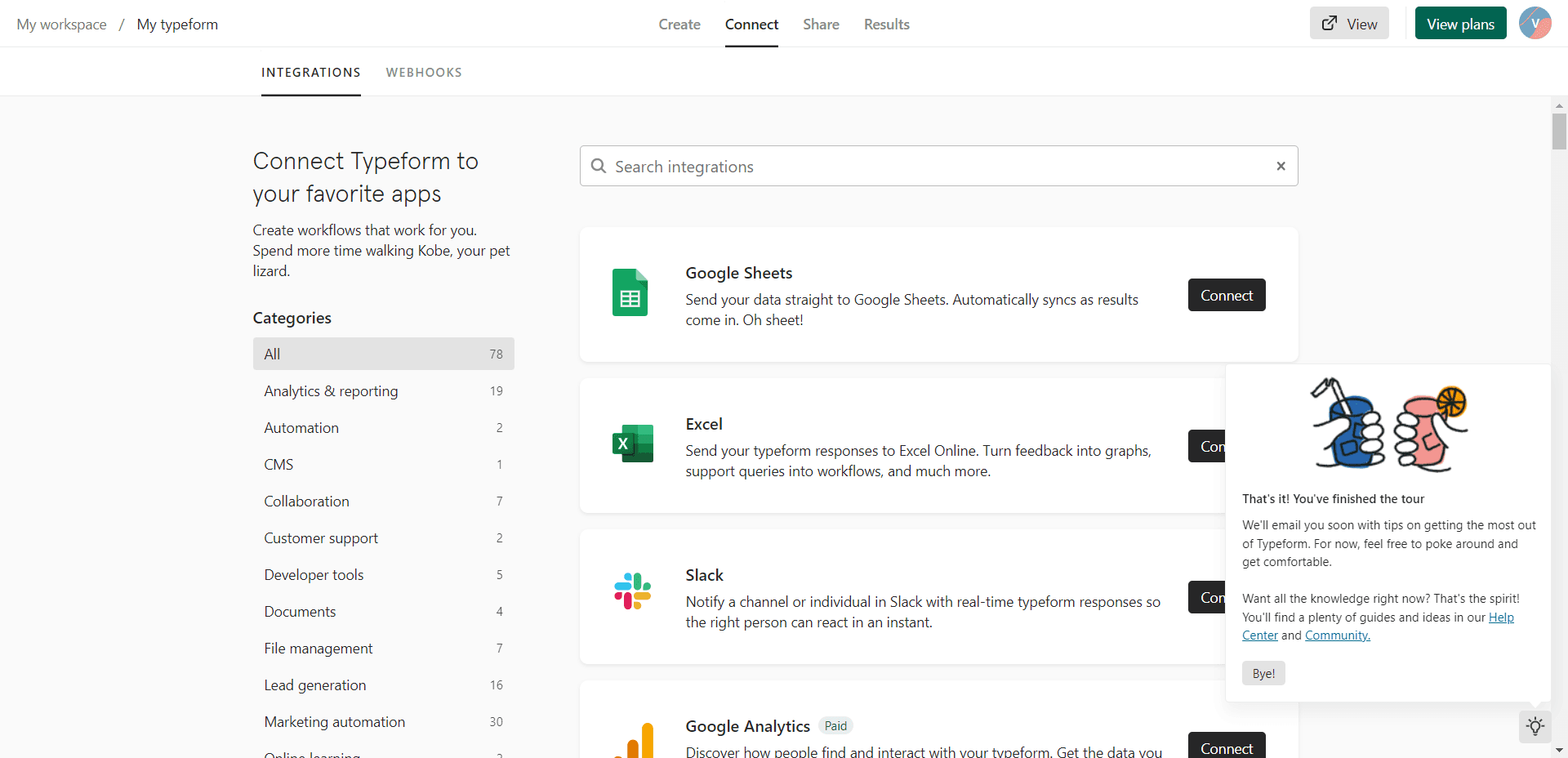Screen dimensions: 1568x758
Task: Click the View button with external-link icon
Action: 1349,24
